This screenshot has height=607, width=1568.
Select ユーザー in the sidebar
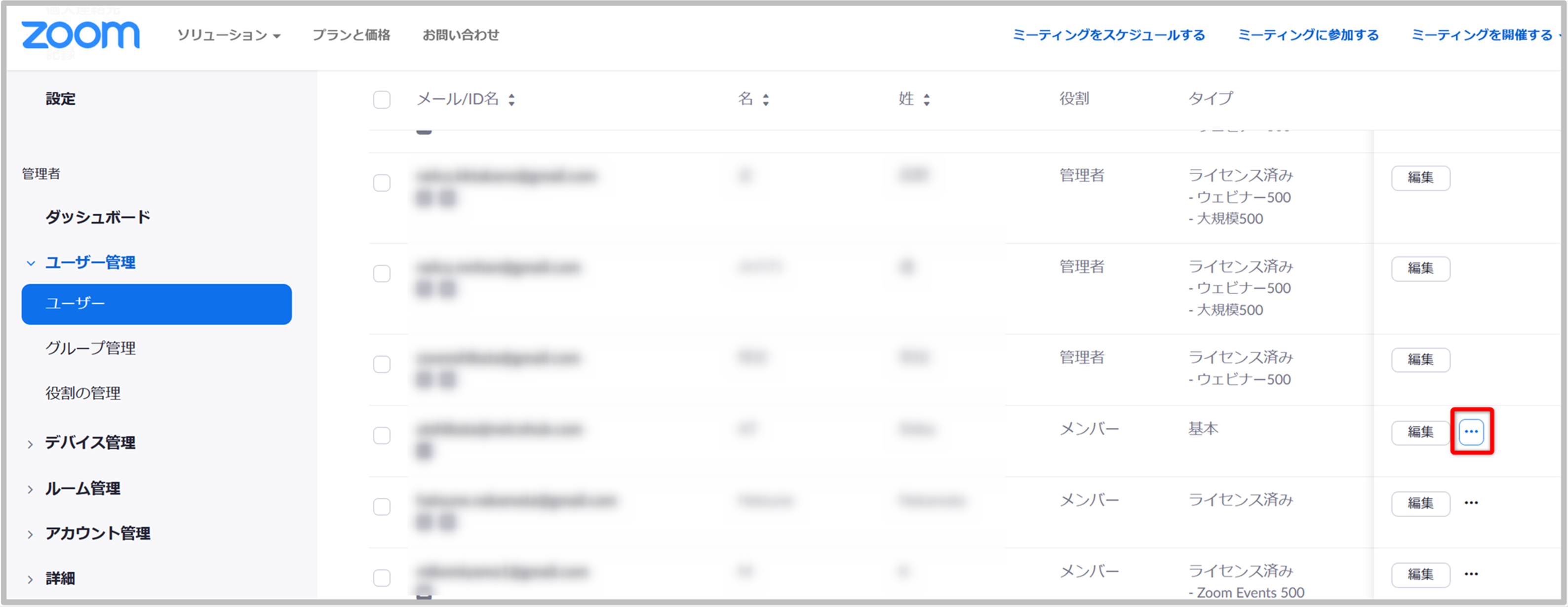click(x=157, y=304)
